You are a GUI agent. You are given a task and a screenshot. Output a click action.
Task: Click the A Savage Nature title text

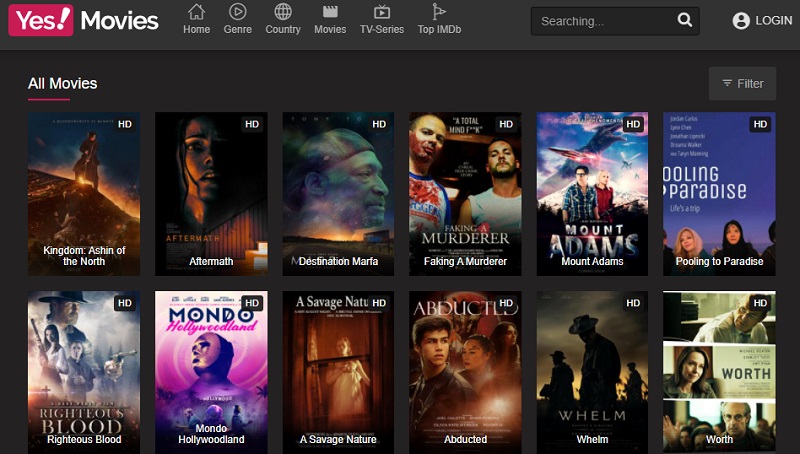(338, 439)
